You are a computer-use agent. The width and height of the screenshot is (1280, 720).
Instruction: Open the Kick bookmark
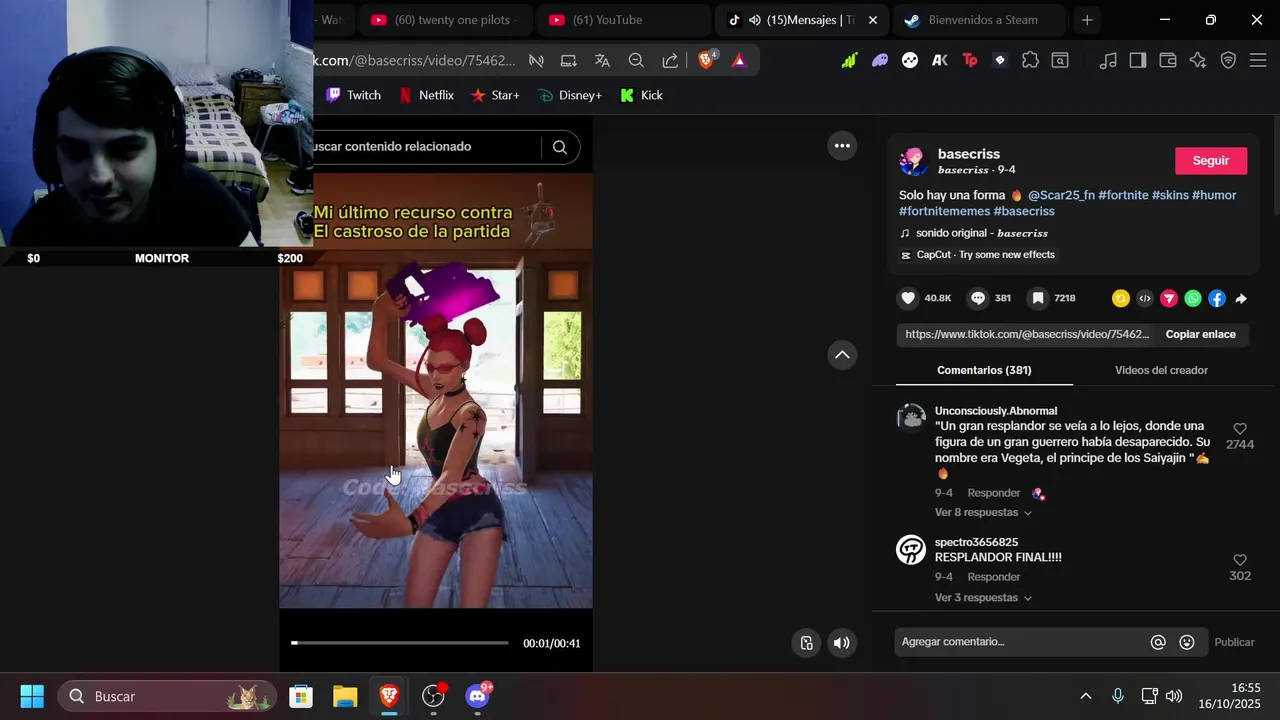(641, 95)
